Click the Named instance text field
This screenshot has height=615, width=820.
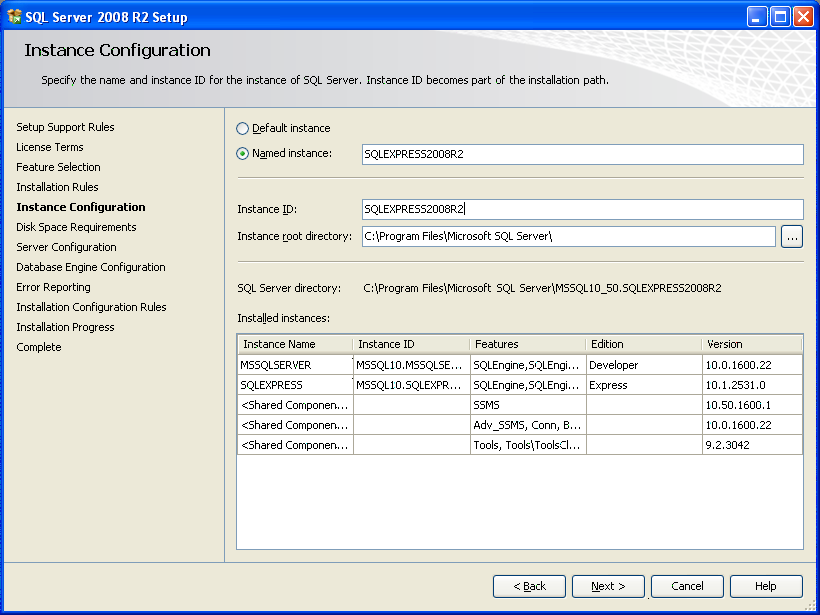coord(583,154)
